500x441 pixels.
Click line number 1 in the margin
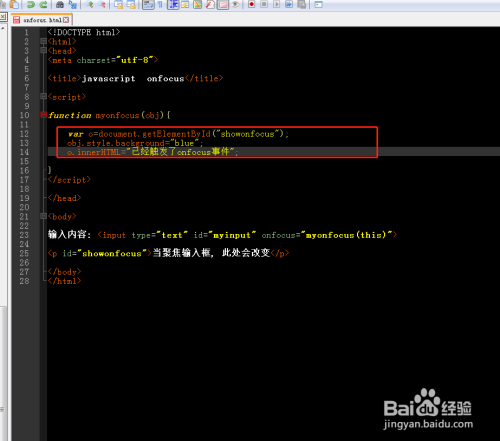coord(27,32)
